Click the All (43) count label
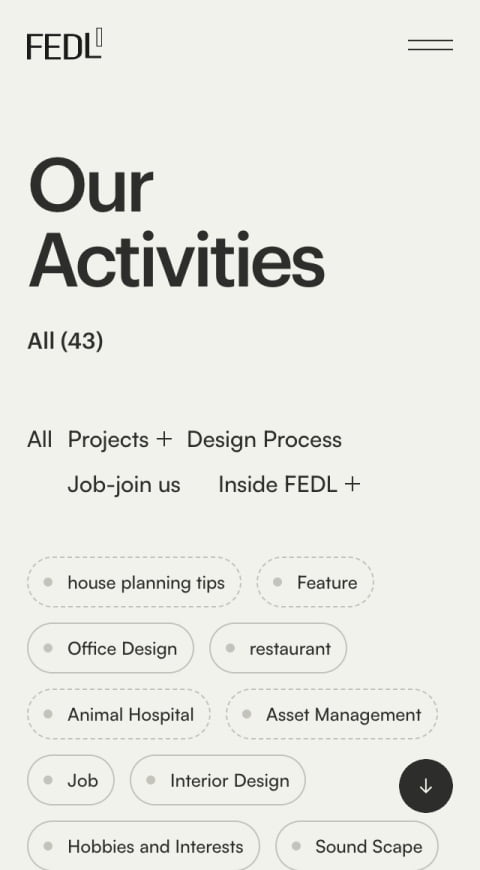This screenshot has width=480, height=870. pyautogui.click(x=65, y=341)
